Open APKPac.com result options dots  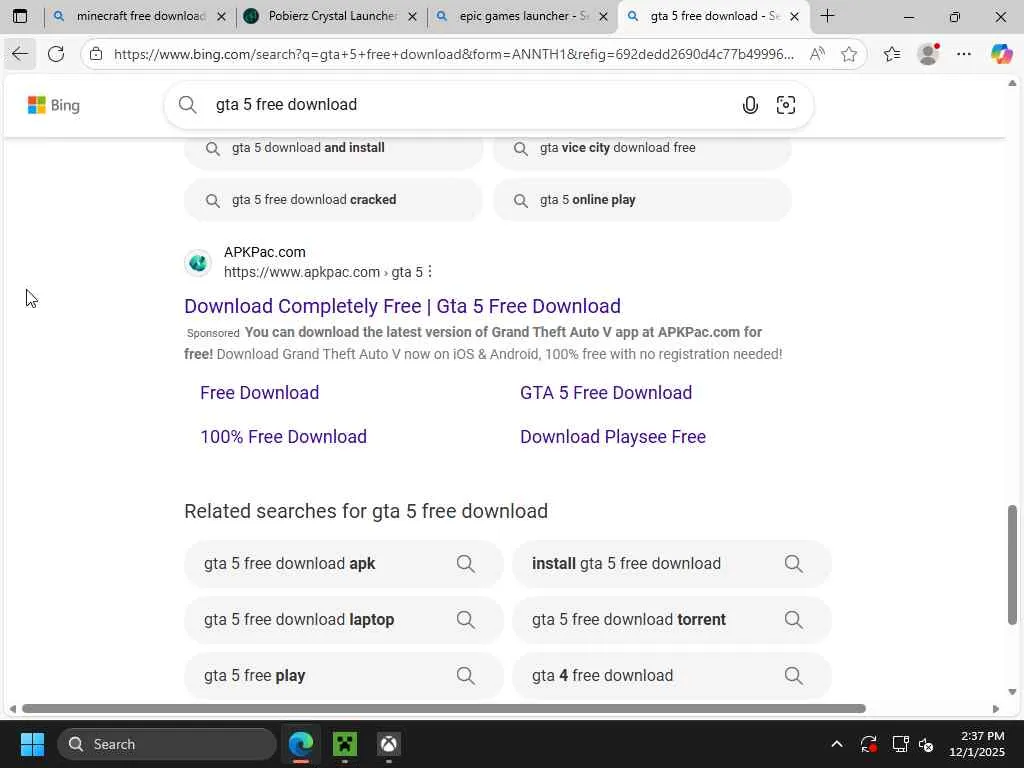(430, 272)
